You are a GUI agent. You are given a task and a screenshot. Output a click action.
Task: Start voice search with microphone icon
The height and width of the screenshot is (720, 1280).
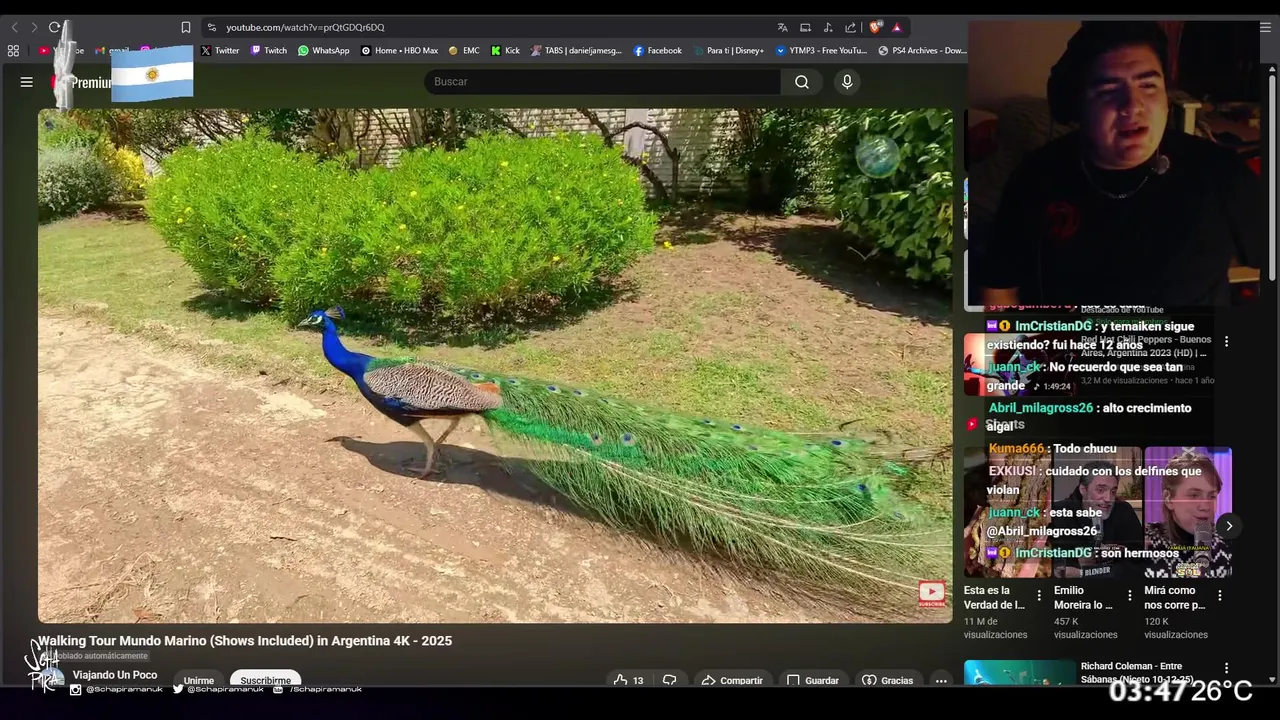tap(847, 82)
